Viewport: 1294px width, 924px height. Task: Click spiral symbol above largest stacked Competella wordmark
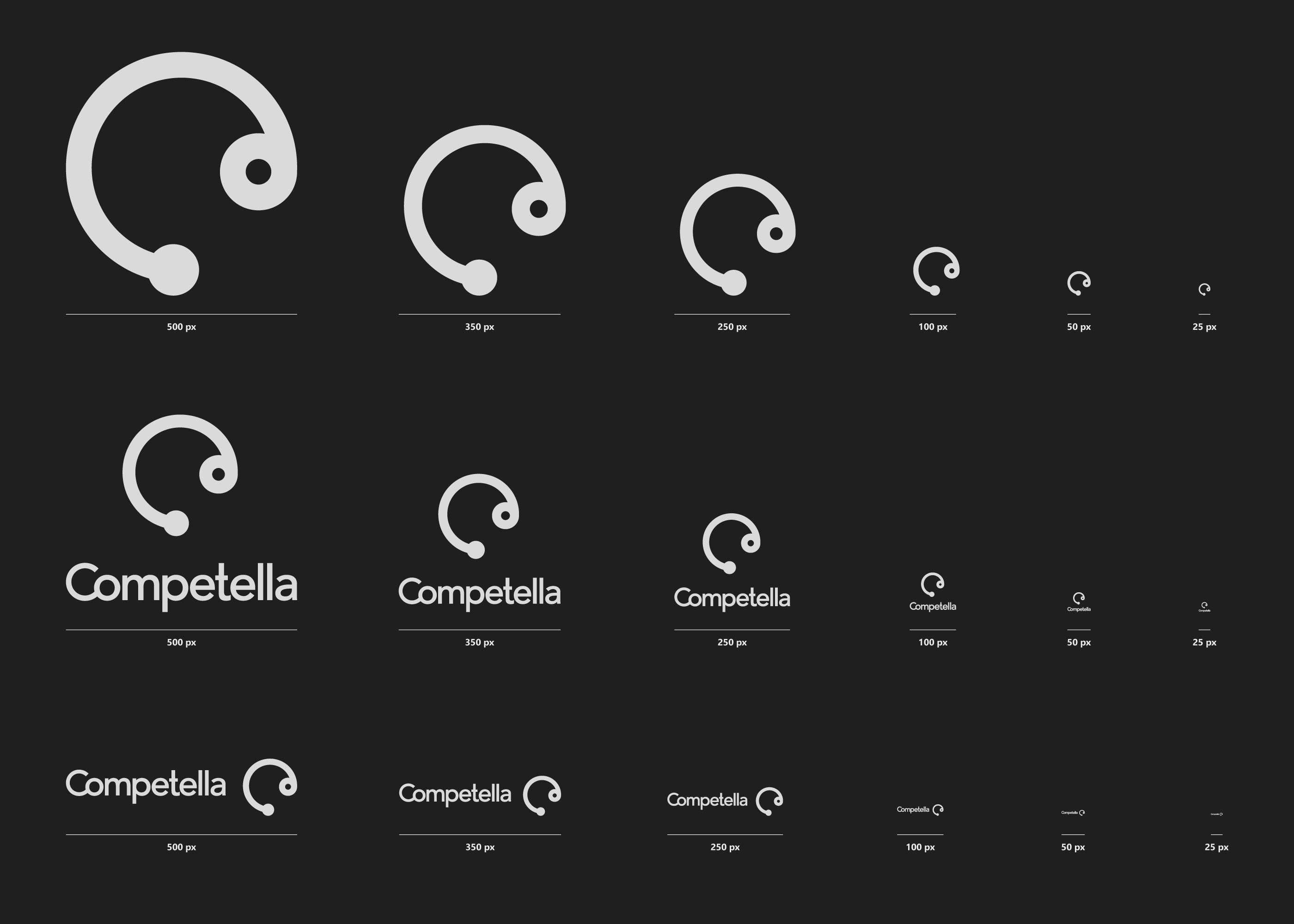coord(180,475)
